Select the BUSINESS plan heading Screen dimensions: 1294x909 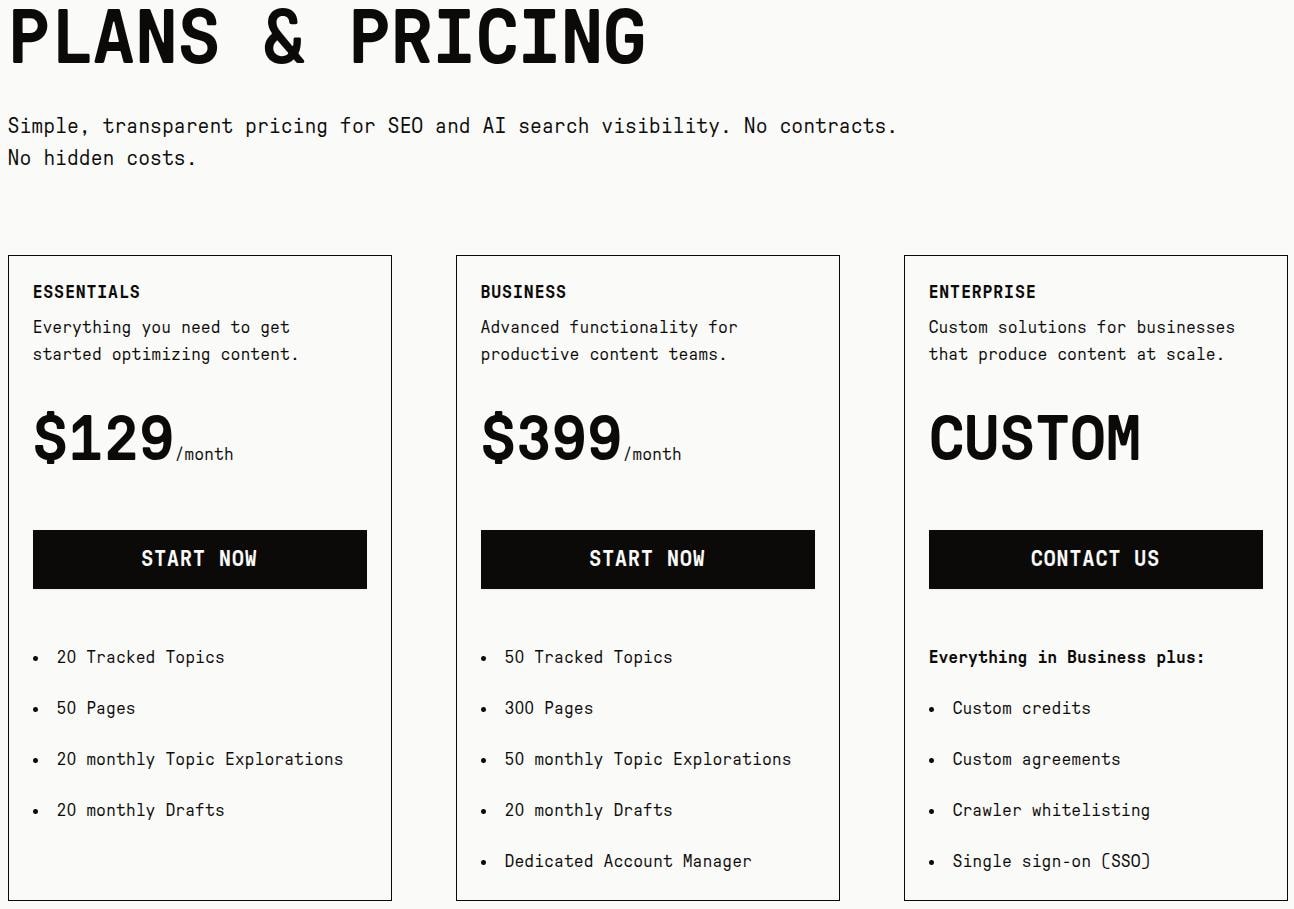click(x=523, y=292)
